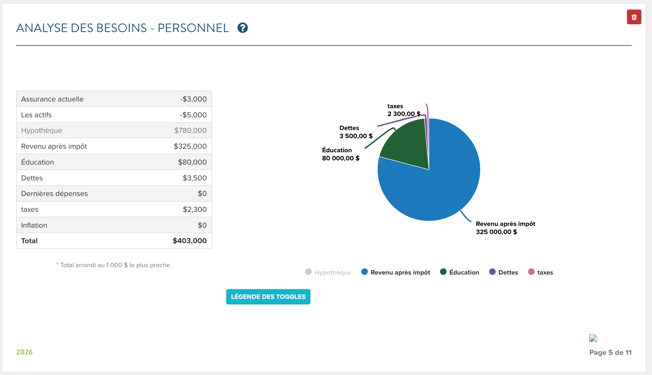The image size is (652, 375).
Task: Click the Dettes 3 500,00 $ chart label
Action: pos(356,132)
